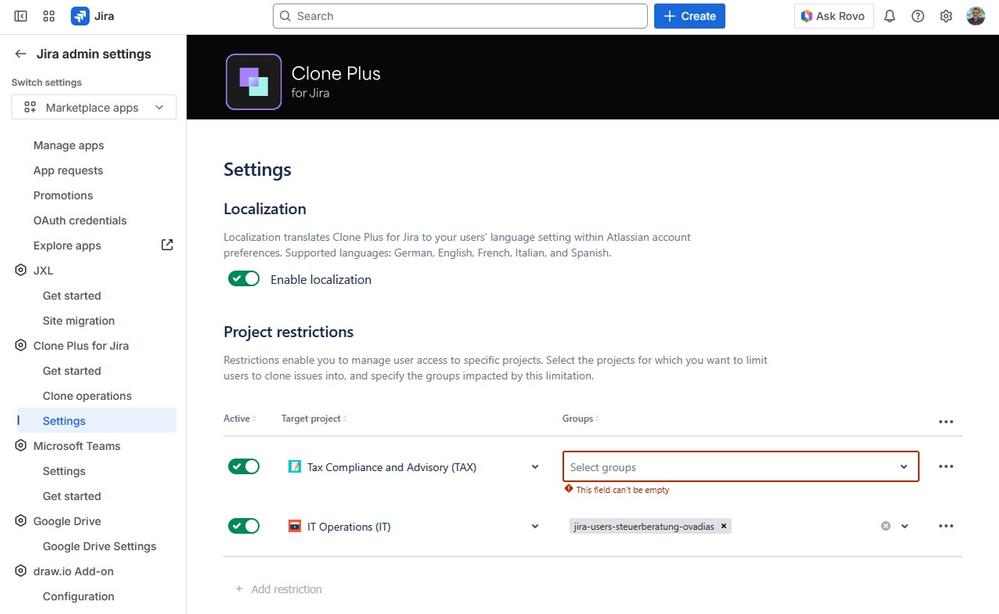Toggle the Tax Compliance restriction active switch
The image size is (999, 614).
pos(244,467)
